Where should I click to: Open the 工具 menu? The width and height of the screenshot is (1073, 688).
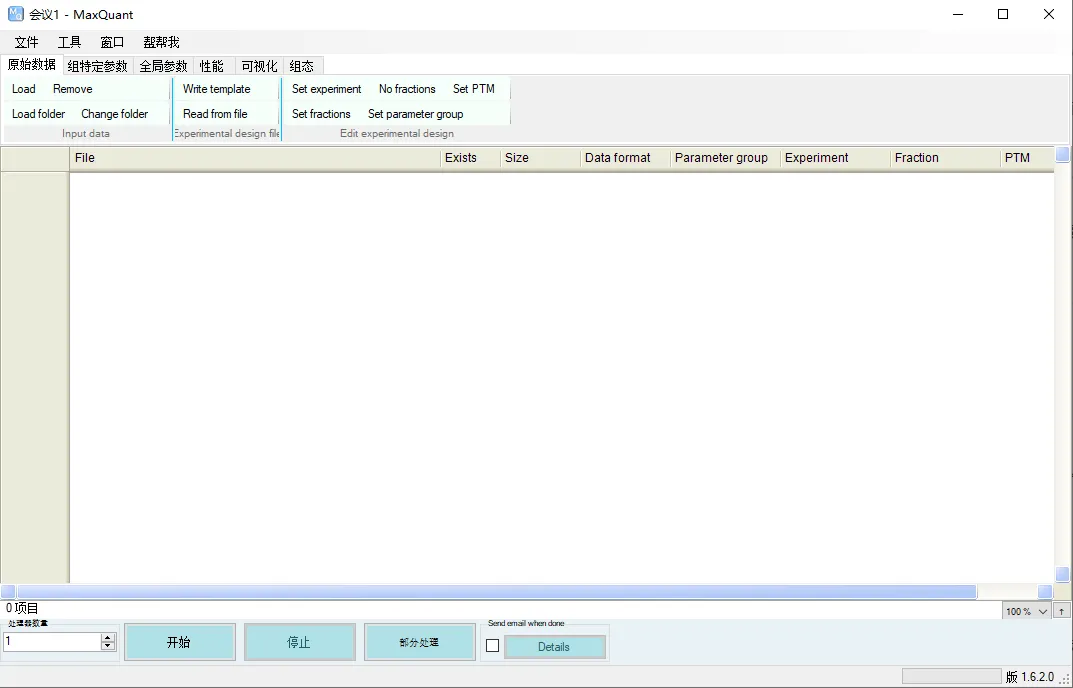70,42
